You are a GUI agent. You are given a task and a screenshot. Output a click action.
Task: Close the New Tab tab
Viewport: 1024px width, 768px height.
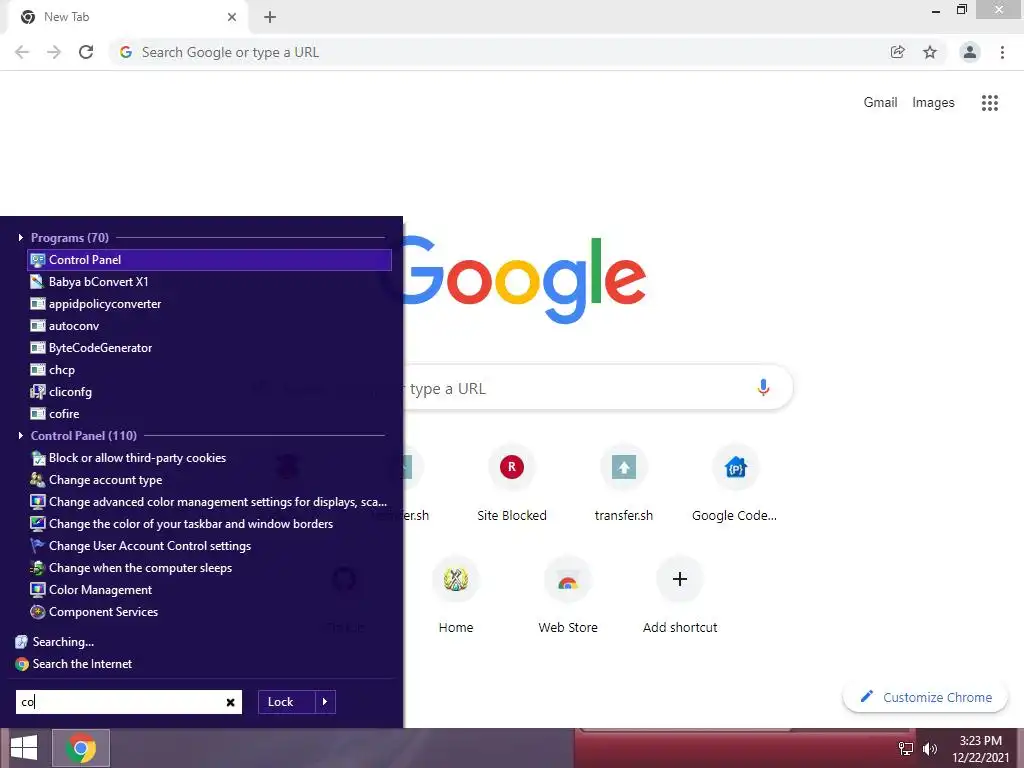tap(232, 17)
